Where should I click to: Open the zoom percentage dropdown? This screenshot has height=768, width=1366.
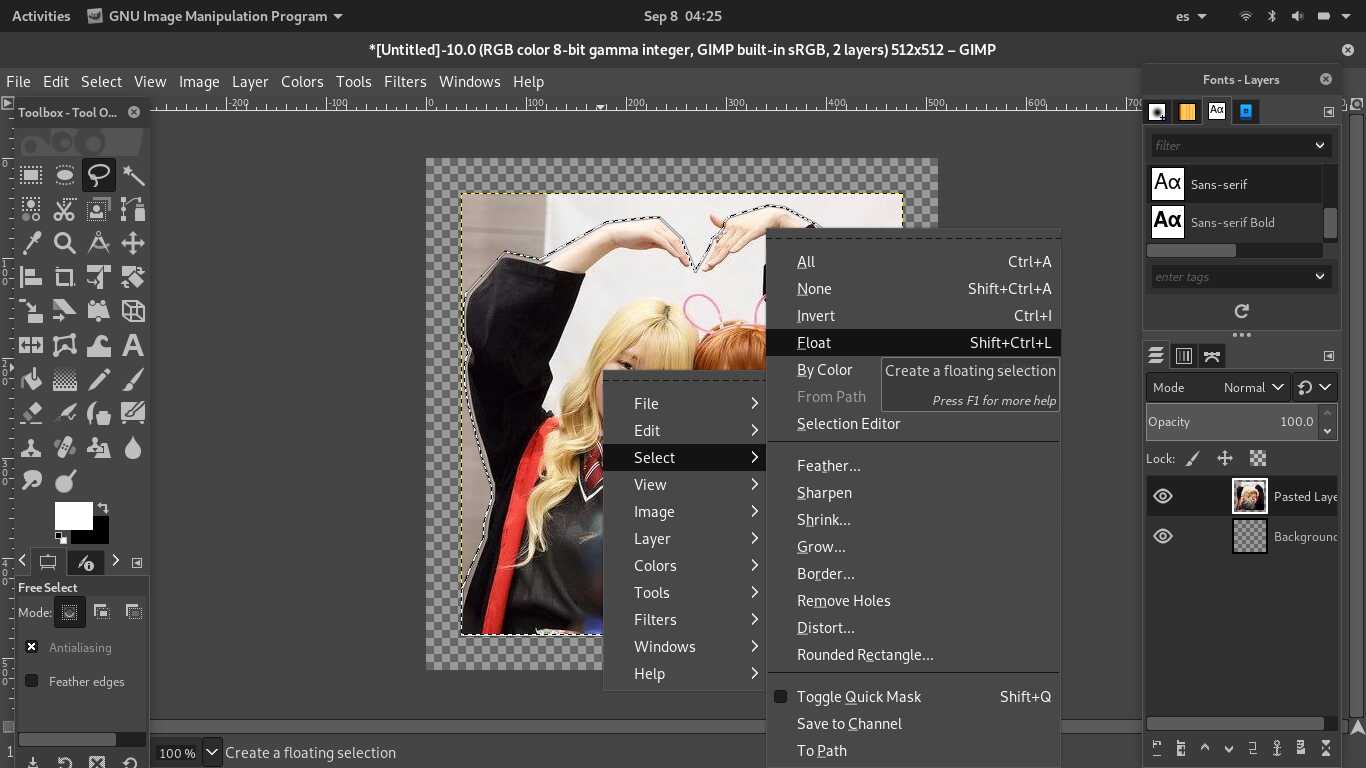(x=211, y=752)
